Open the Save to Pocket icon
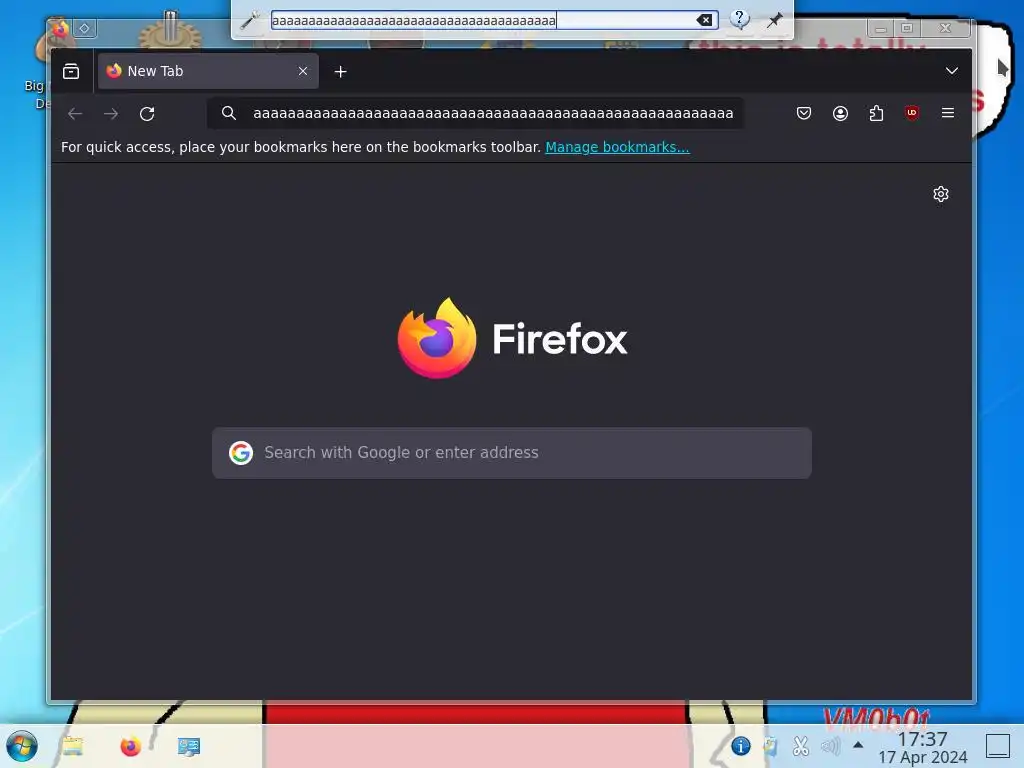Image resolution: width=1024 pixels, height=768 pixels. [804, 113]
